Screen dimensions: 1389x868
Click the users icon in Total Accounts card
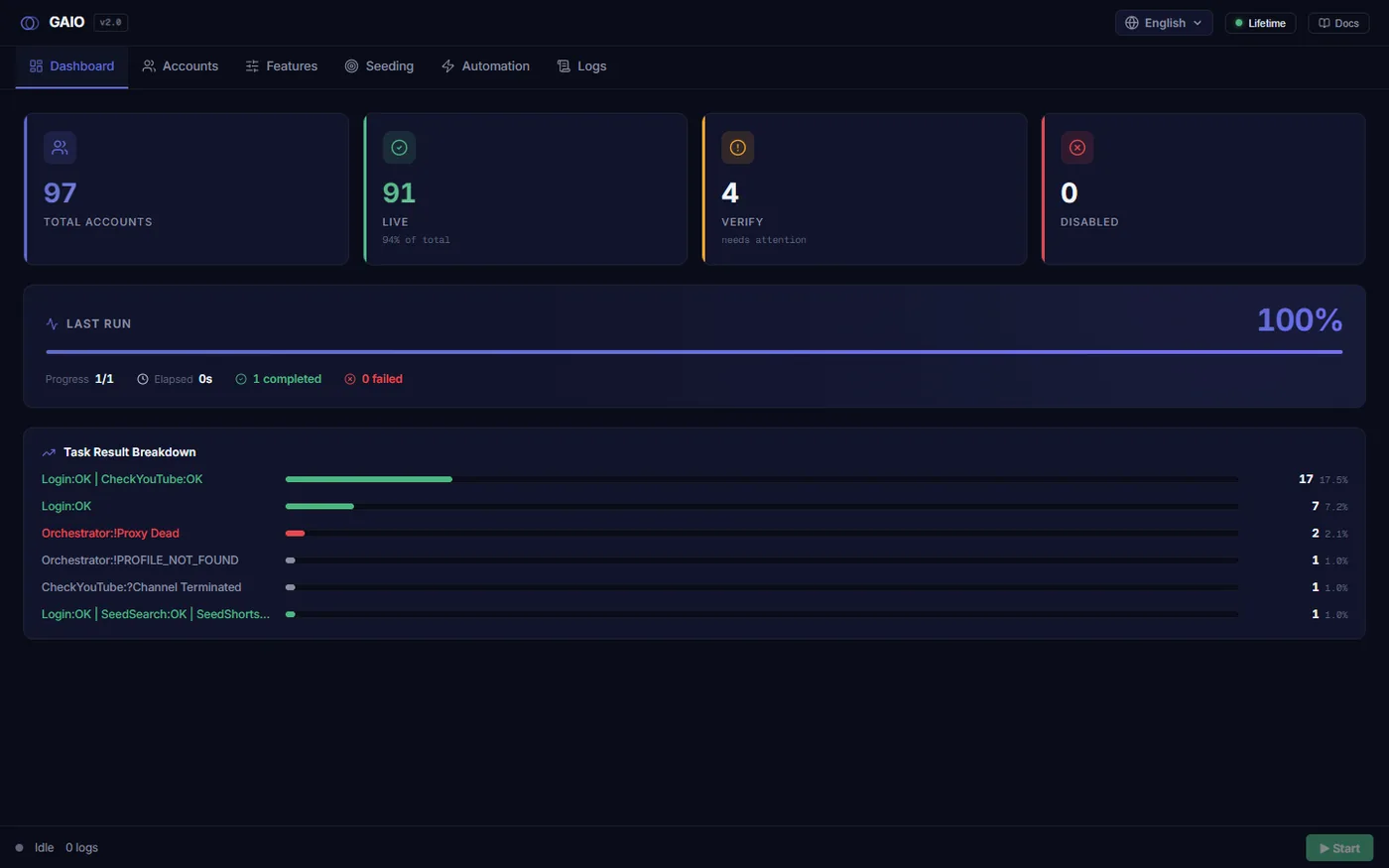coord(60,148)
